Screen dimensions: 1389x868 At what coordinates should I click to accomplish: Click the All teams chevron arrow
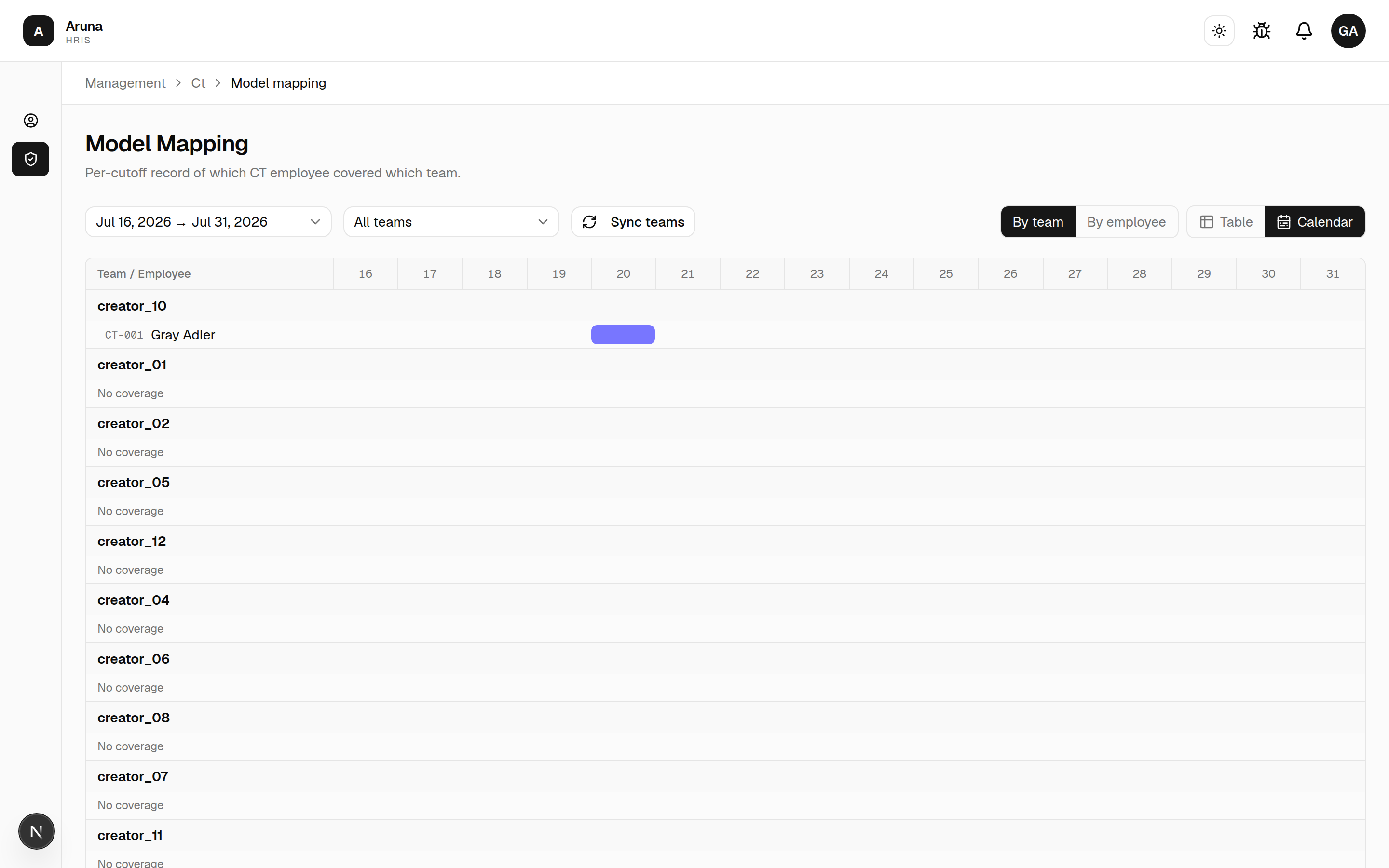tap(543, 222)
